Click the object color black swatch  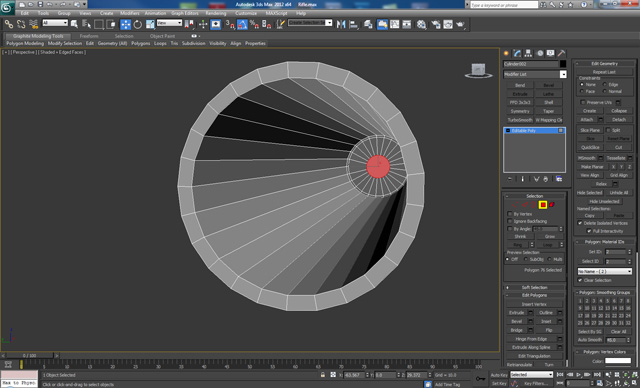(563, 64)
